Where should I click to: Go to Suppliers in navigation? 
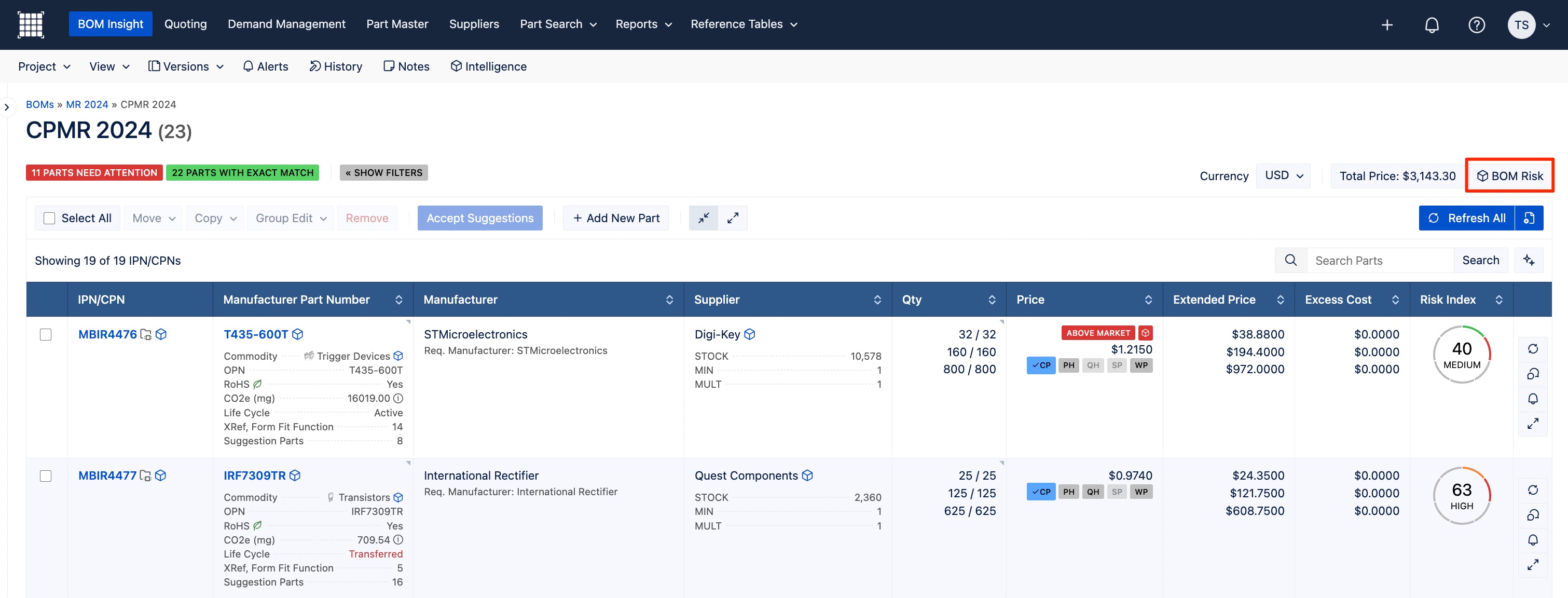click(x=474, y=24)
